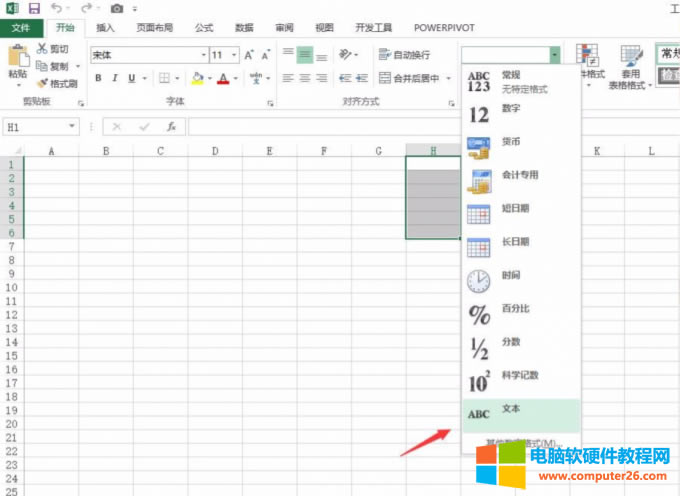This screenshot has width=680, height=496.
Task: Toggle Wrap Text (自动换行)
Action: (405, 55)
